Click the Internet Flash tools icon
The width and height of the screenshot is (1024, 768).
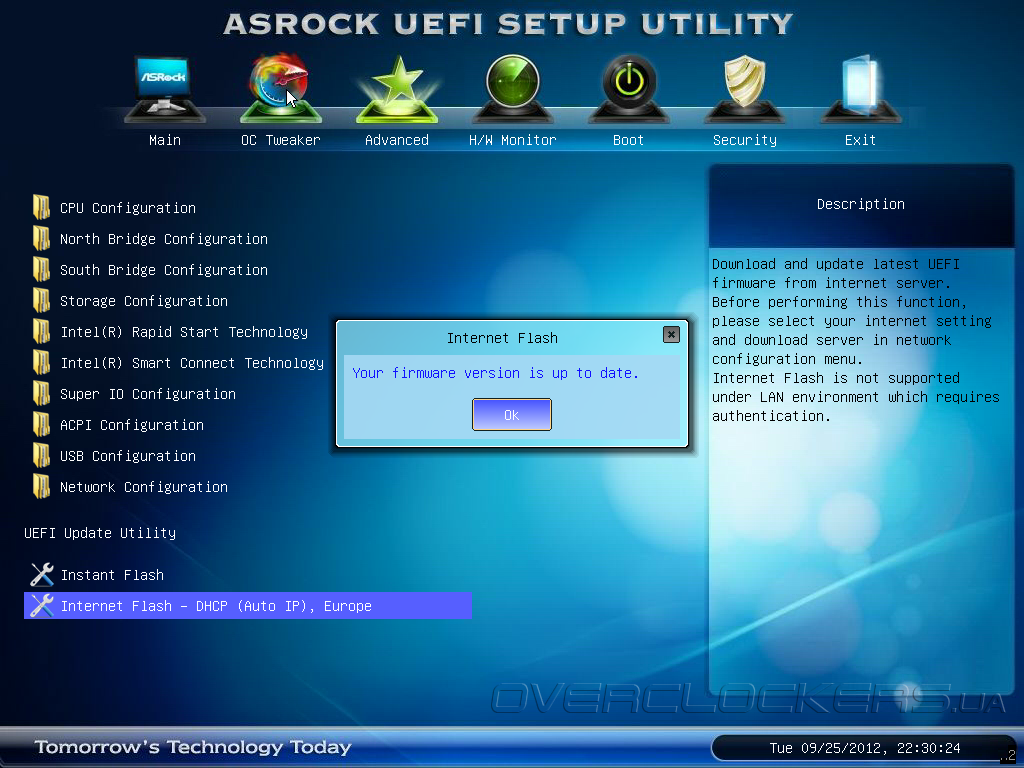pos(42,605)
